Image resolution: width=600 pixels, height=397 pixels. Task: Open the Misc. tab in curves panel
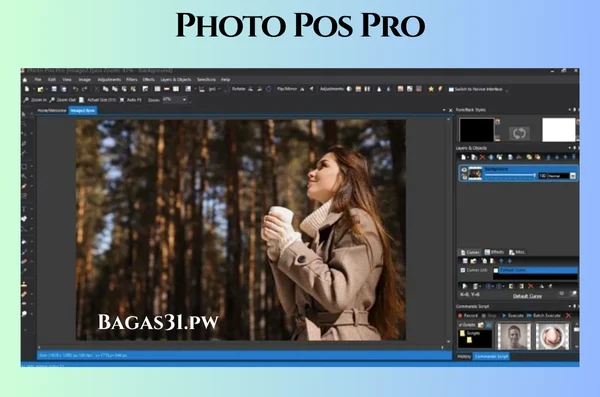pos(517,252)
